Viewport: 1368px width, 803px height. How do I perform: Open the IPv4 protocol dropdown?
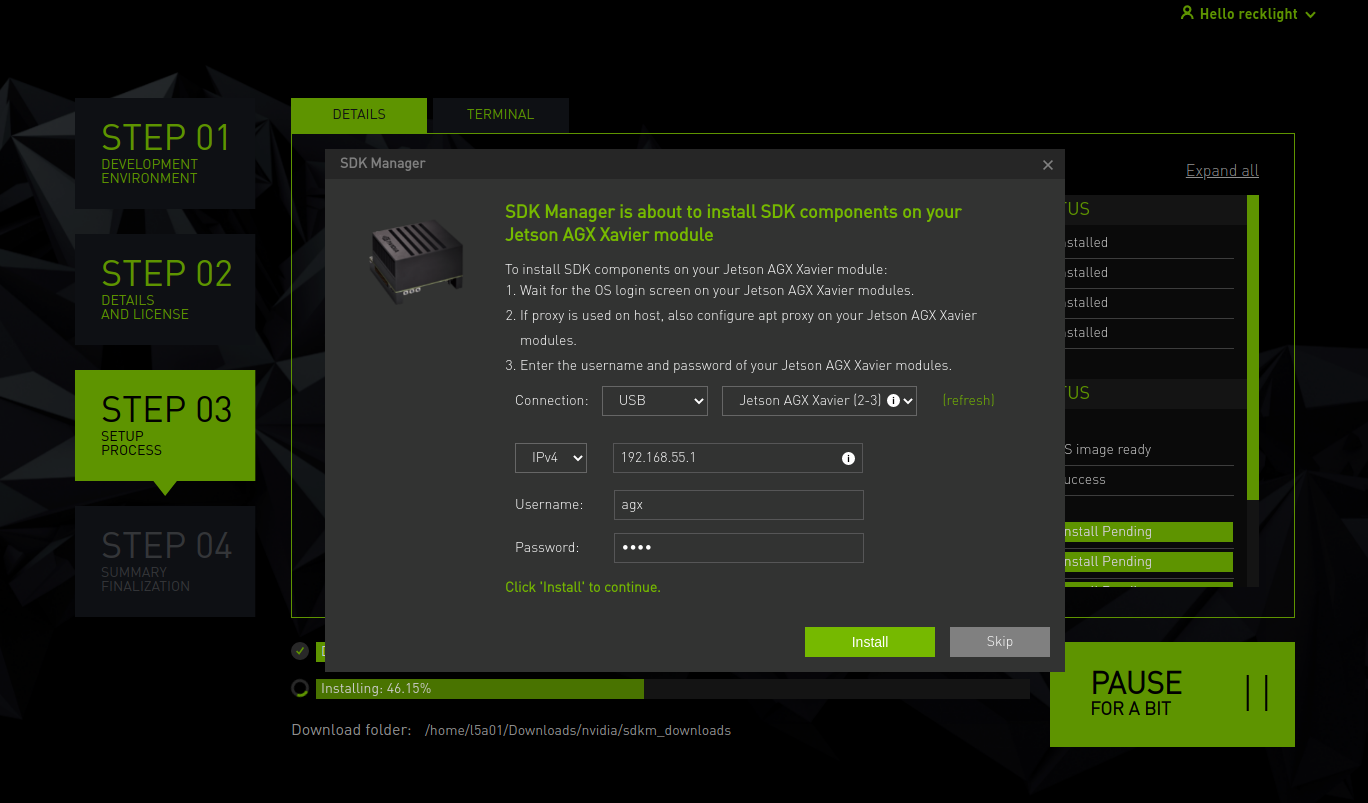coord(551,458)
